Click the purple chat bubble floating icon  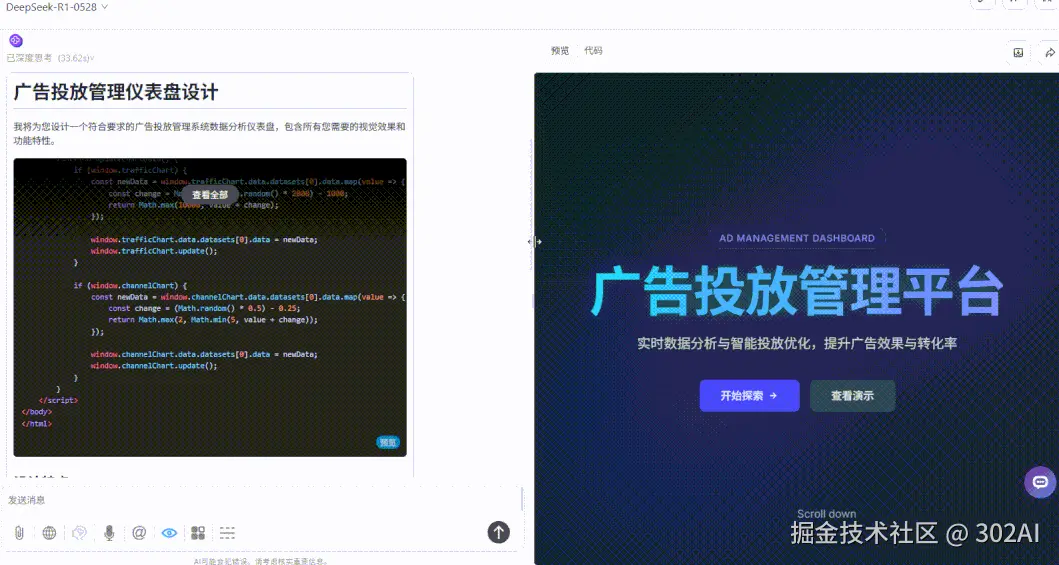(x=1040, y=482)
